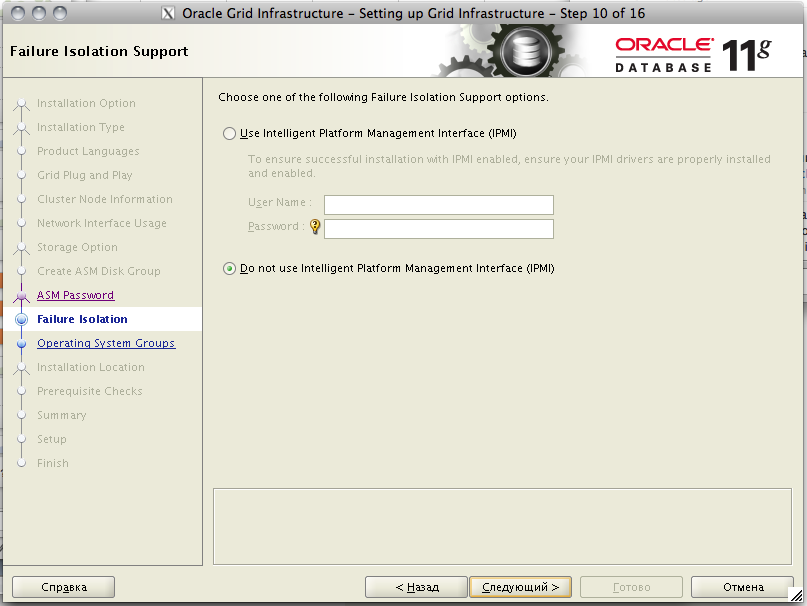Open help with the Справка button
Image resolution: width=807 pixels, height=606 pixels.
click(64, 587)
